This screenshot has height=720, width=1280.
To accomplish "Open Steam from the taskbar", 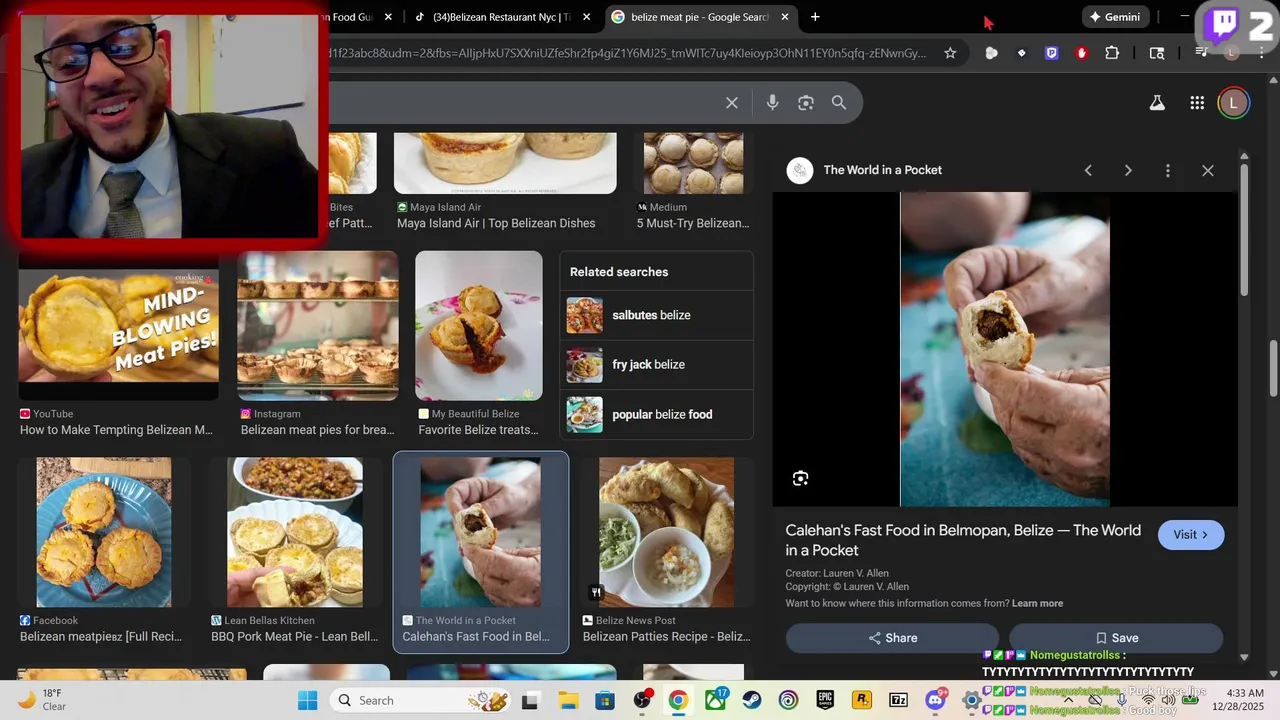I will [x=751, y=700].
